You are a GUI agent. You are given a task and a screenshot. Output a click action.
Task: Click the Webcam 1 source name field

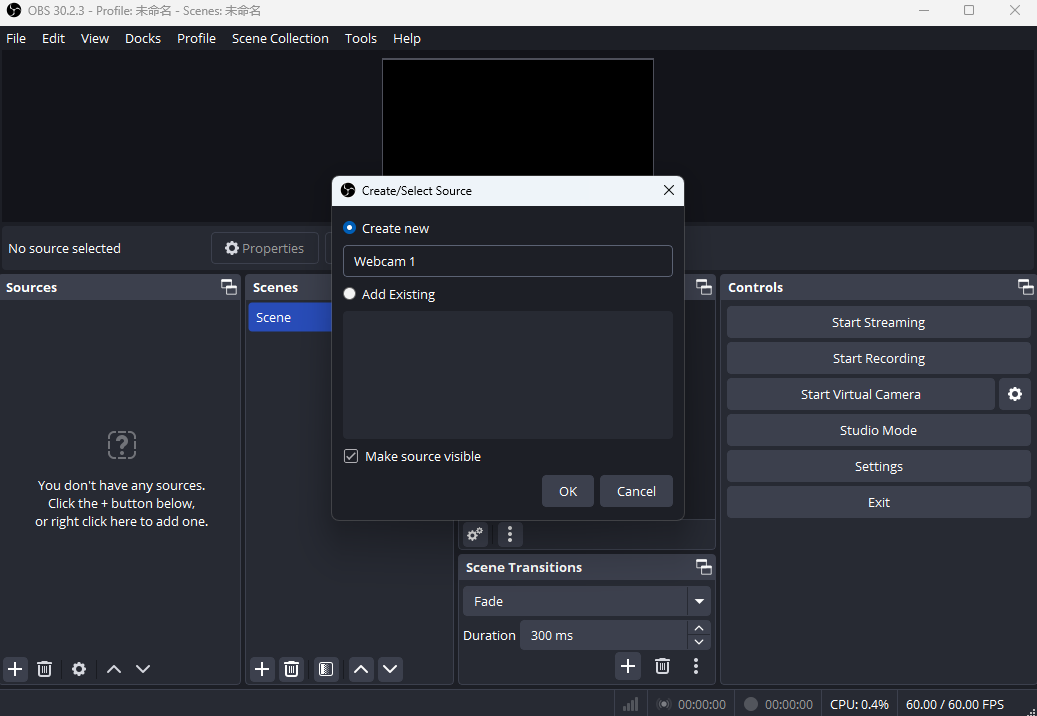(x=508, y=261)
